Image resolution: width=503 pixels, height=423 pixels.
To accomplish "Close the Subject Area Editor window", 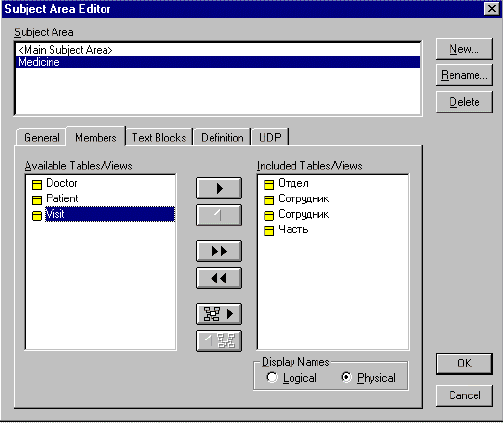I will (491, 8).
